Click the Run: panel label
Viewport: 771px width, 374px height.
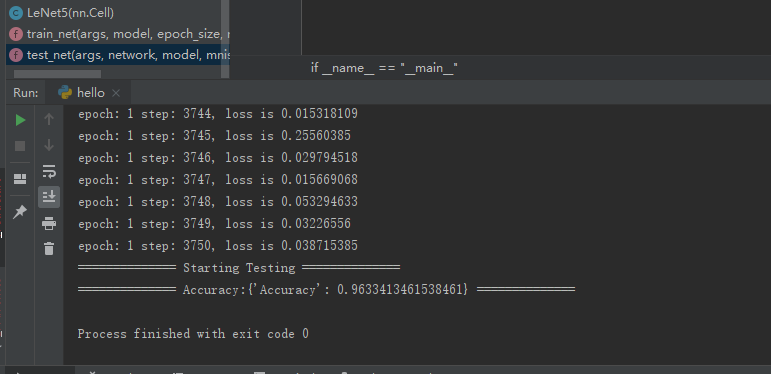pos(26,93)
